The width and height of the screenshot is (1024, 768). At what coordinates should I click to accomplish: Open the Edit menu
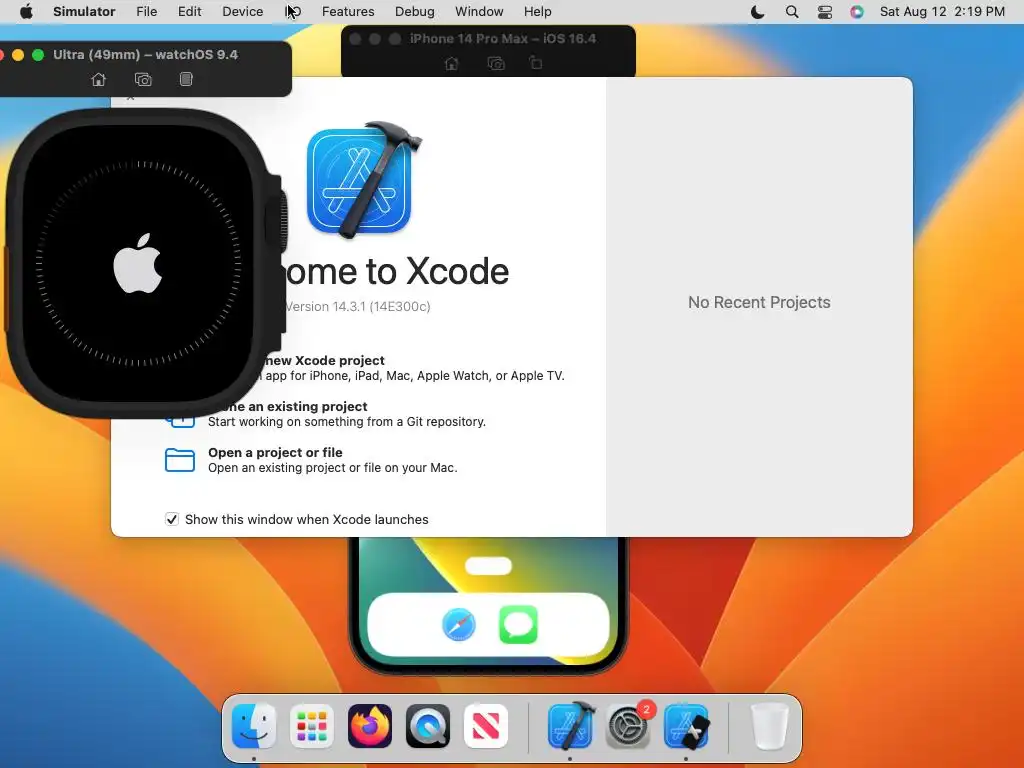[x=189, y=12]
